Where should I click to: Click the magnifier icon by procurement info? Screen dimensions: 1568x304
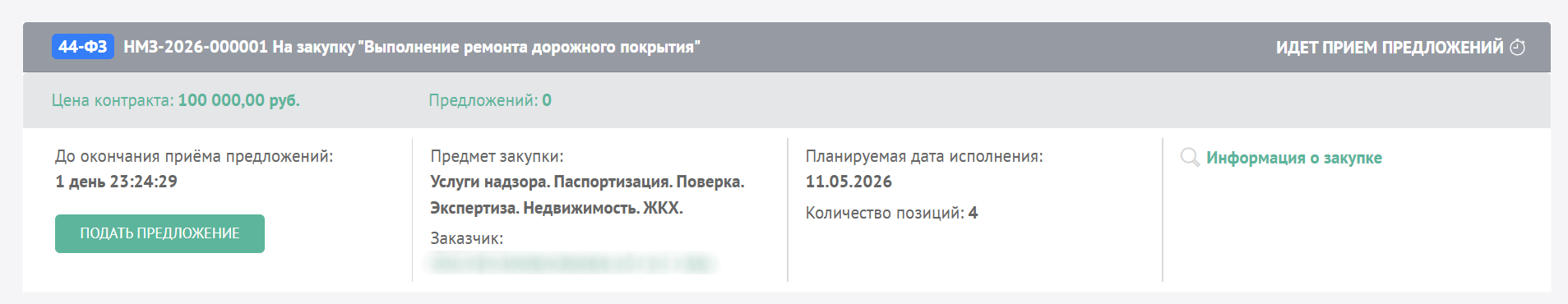pos(1190,157)
